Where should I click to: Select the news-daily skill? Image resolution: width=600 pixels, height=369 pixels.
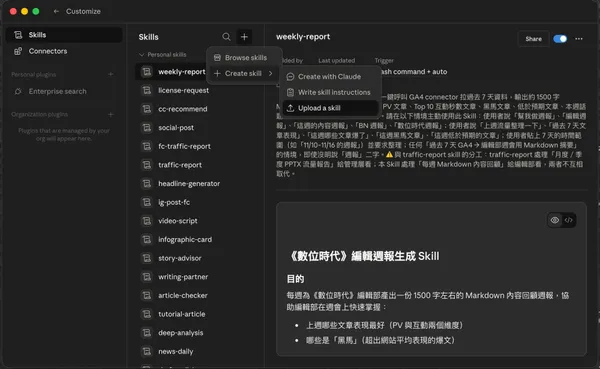tap(196, 351)
